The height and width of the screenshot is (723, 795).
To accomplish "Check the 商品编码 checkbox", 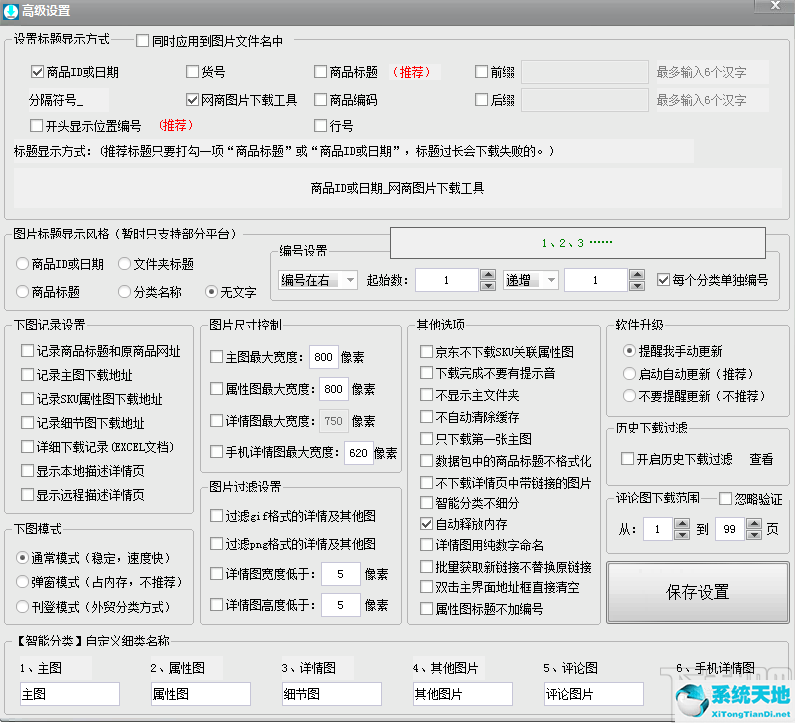I will point(320,99).
